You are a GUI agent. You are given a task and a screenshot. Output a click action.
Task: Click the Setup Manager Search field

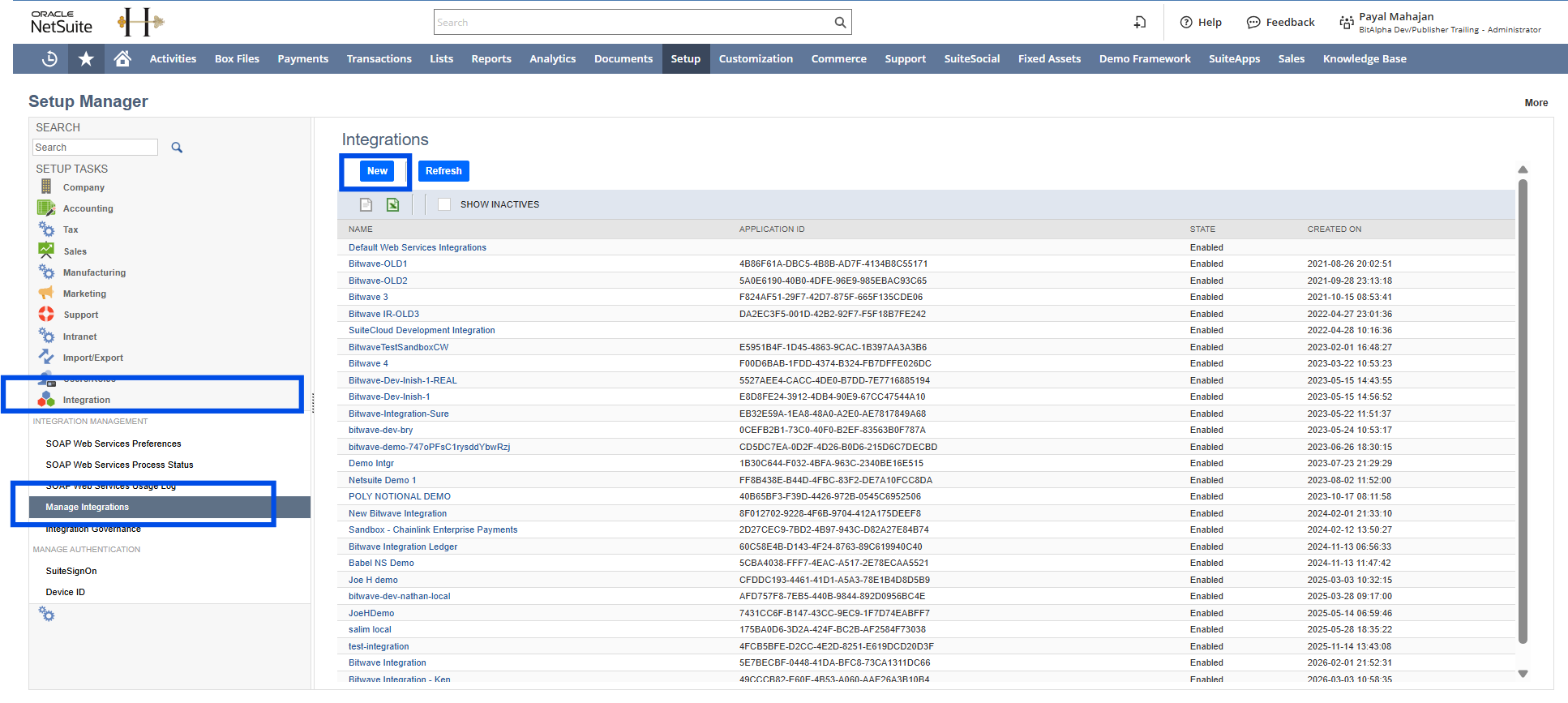point(95,148)
